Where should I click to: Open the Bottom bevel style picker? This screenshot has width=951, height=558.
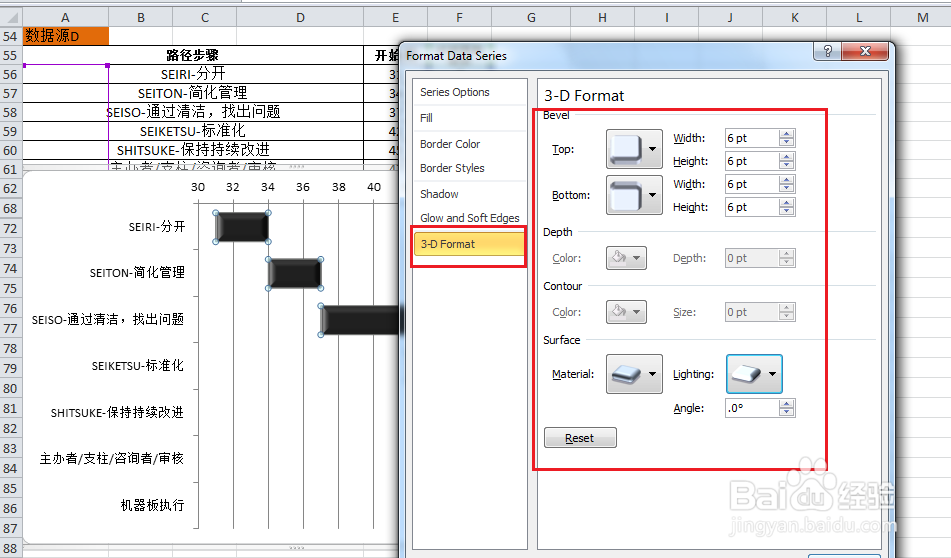tap(634, 195)
